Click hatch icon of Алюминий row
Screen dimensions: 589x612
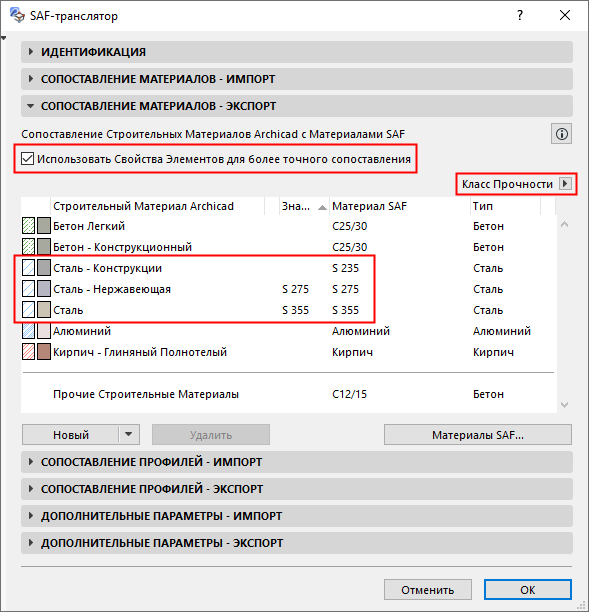[28, 331]
